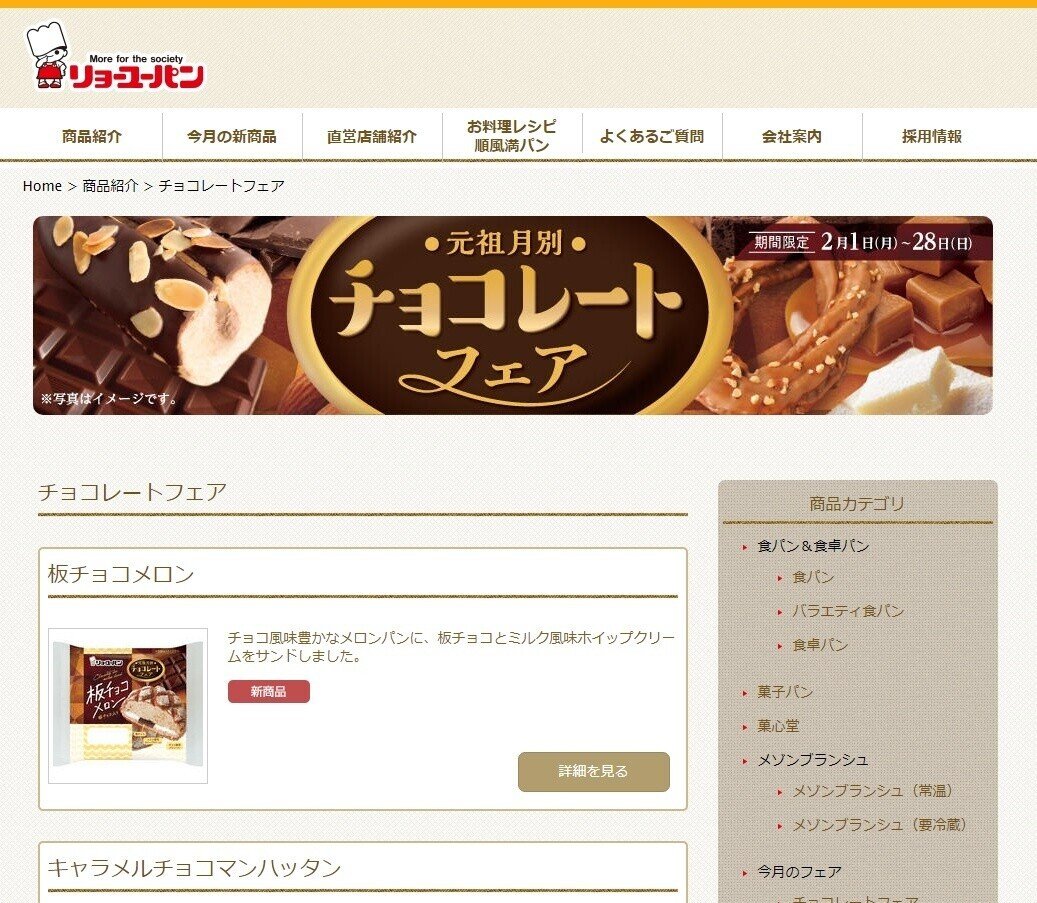Open 採用情報 navigation item
This screenshot has height=903, width=1037.
click(932, 136)
